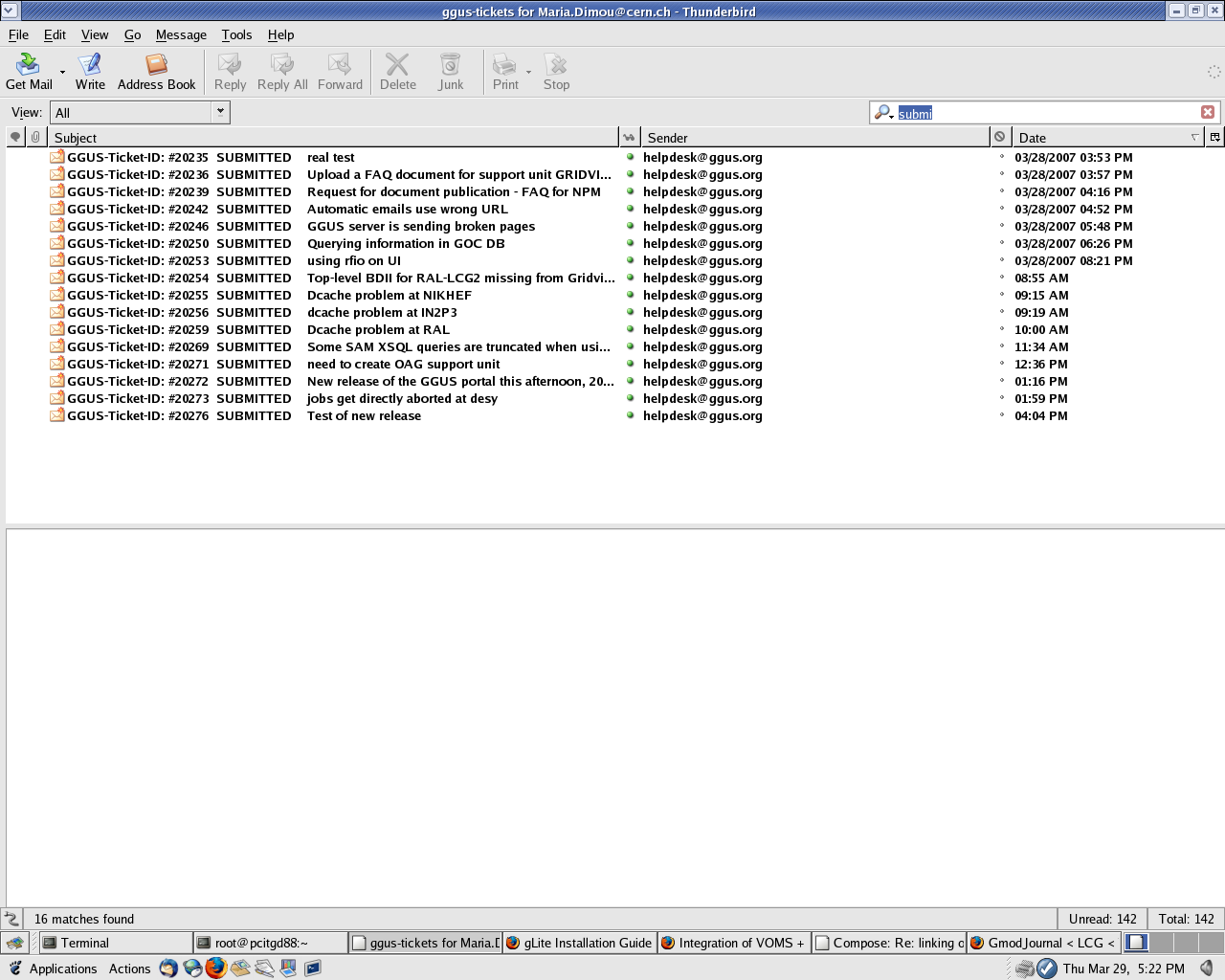The image size is (1225, 980).
Task: Mark message as Junk via toolbar
Action: point(450,72)
